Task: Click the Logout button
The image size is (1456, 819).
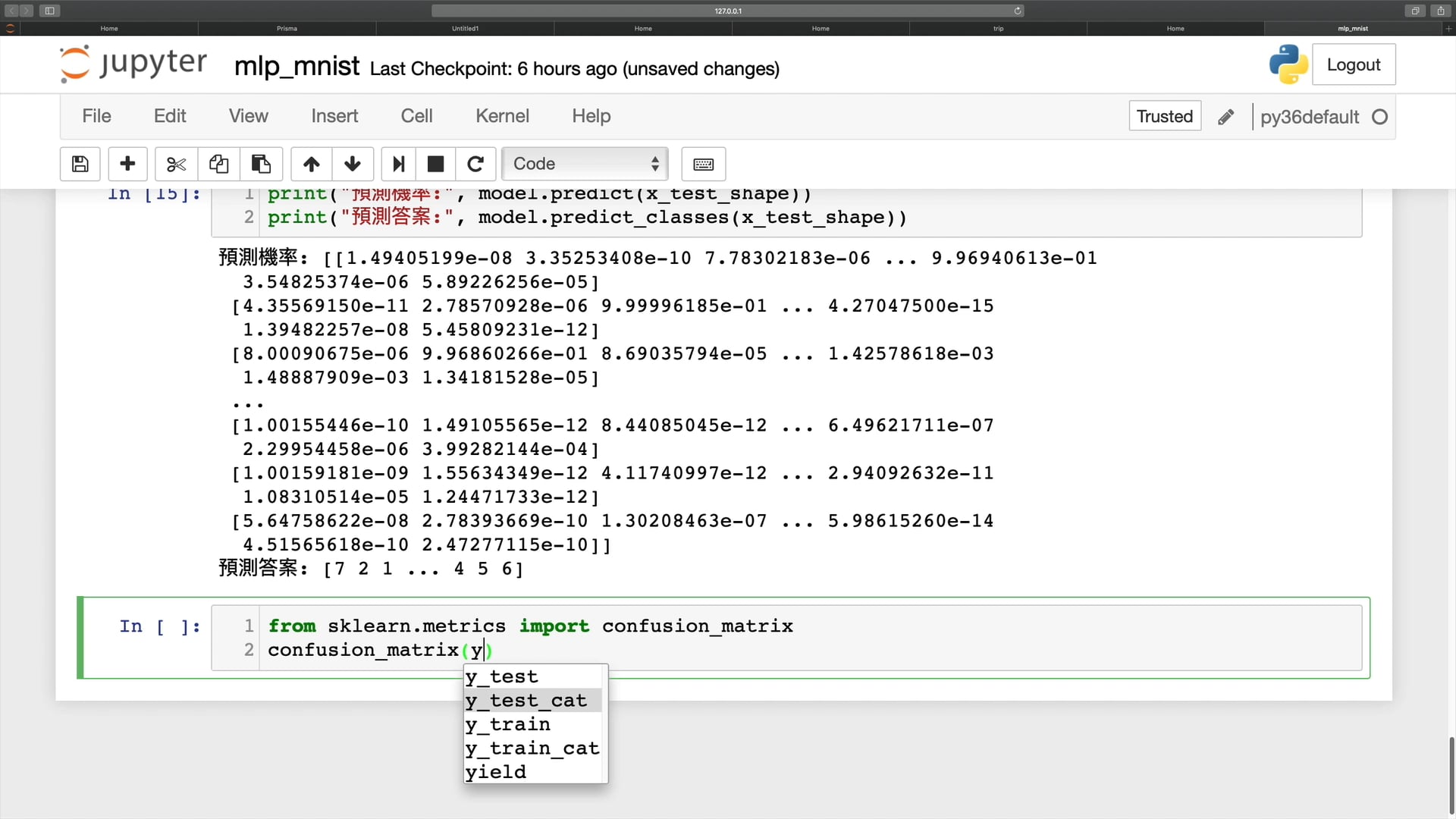Action: (x=1353, y=64)
